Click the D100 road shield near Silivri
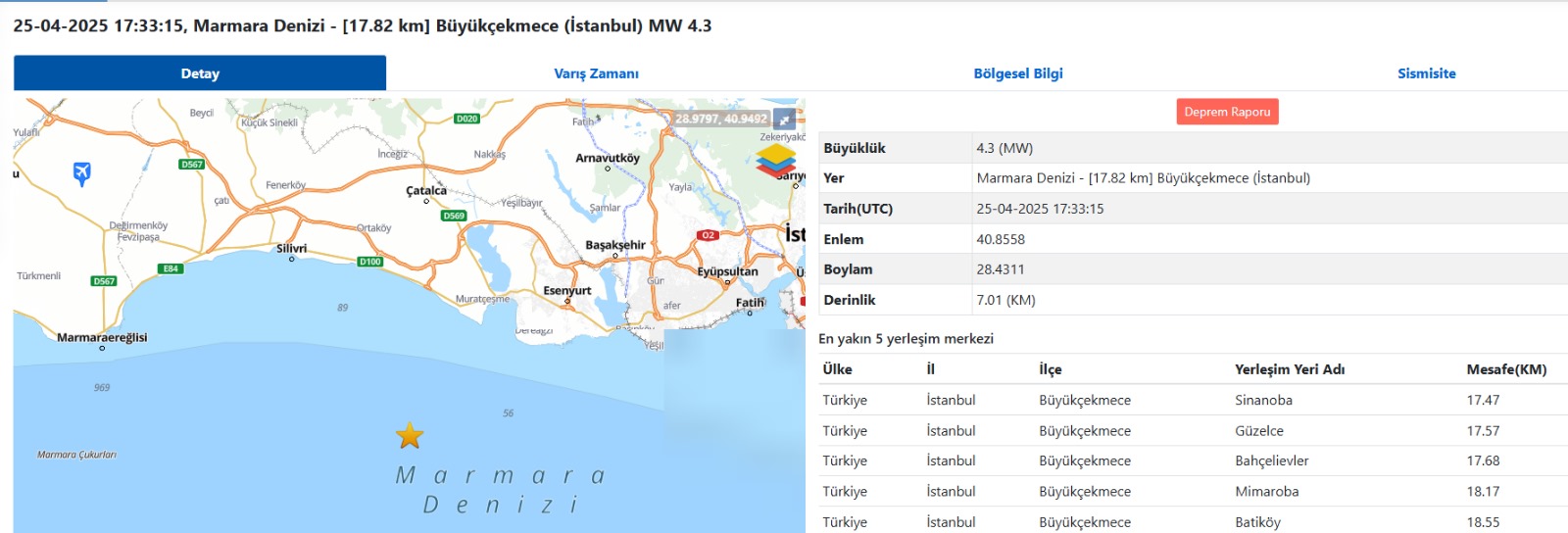 coord(369,262)
